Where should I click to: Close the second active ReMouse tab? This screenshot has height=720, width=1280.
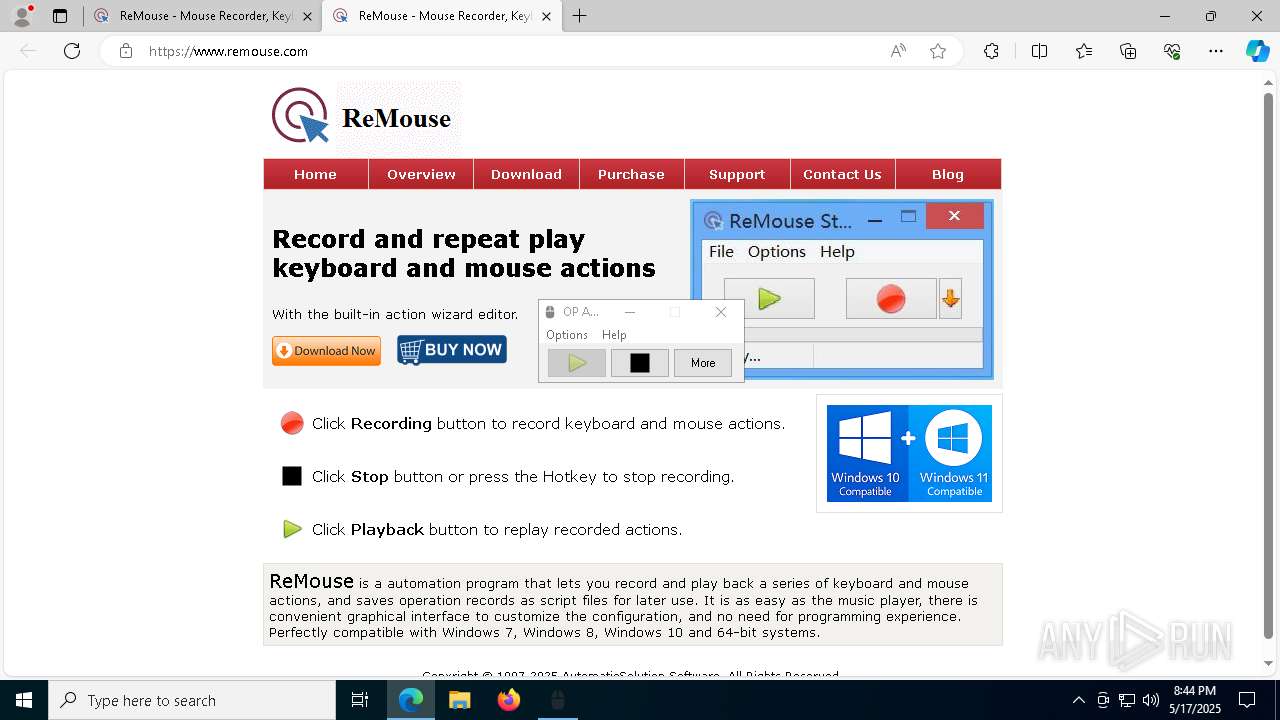point(546,16)
